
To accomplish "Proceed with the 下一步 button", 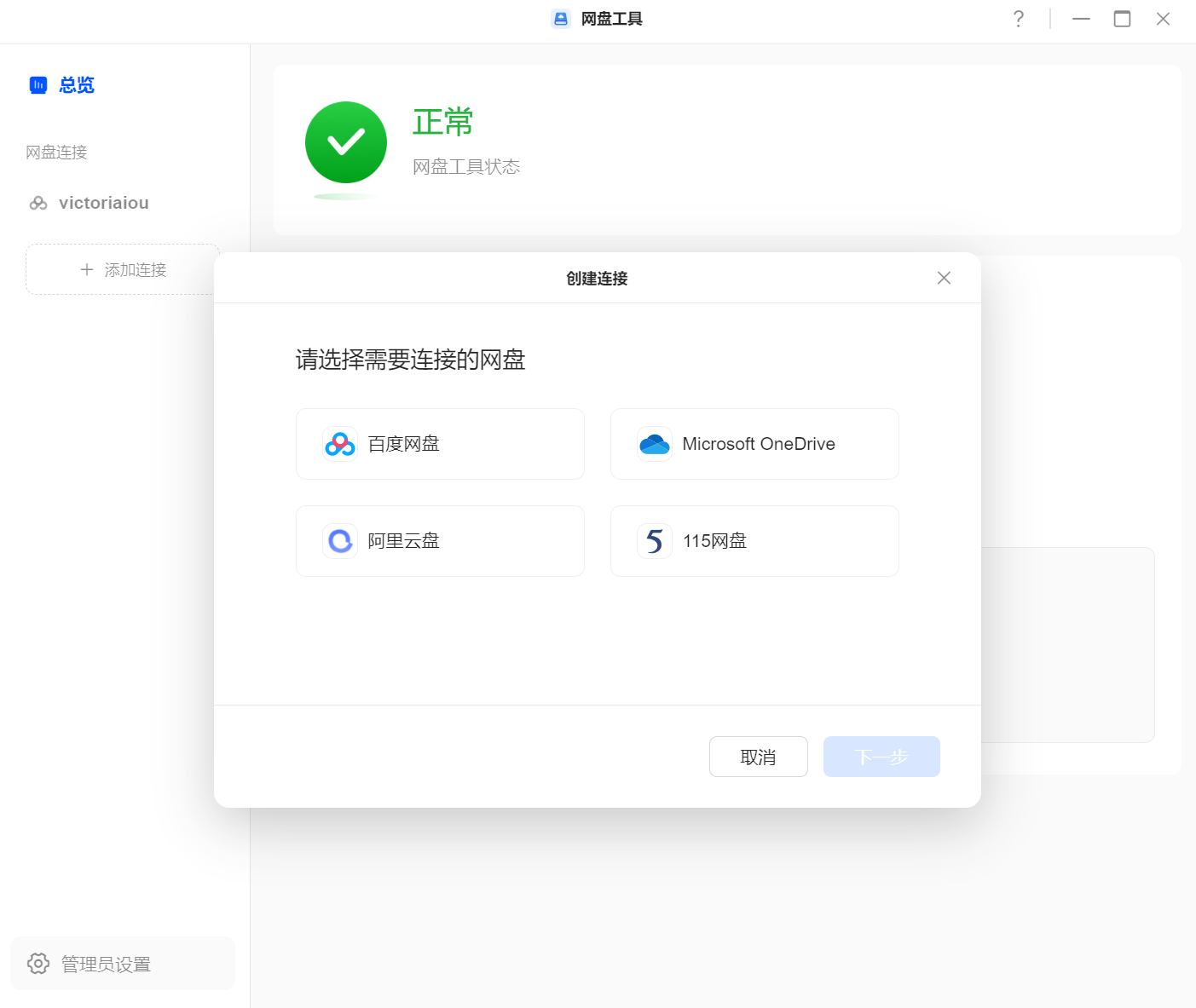I will [881, 757].
